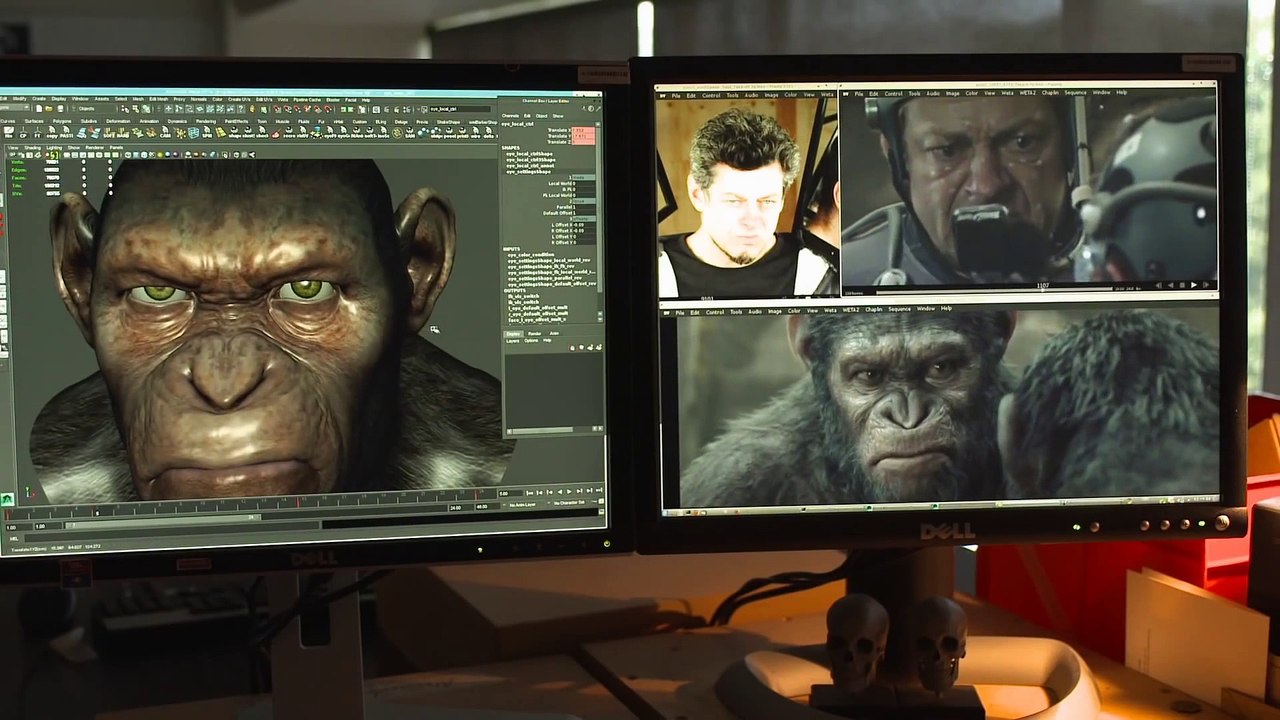1280x720 pixels.
Task: Click the 'PASTE' shelf icon
Action: [x=66, y=132]
